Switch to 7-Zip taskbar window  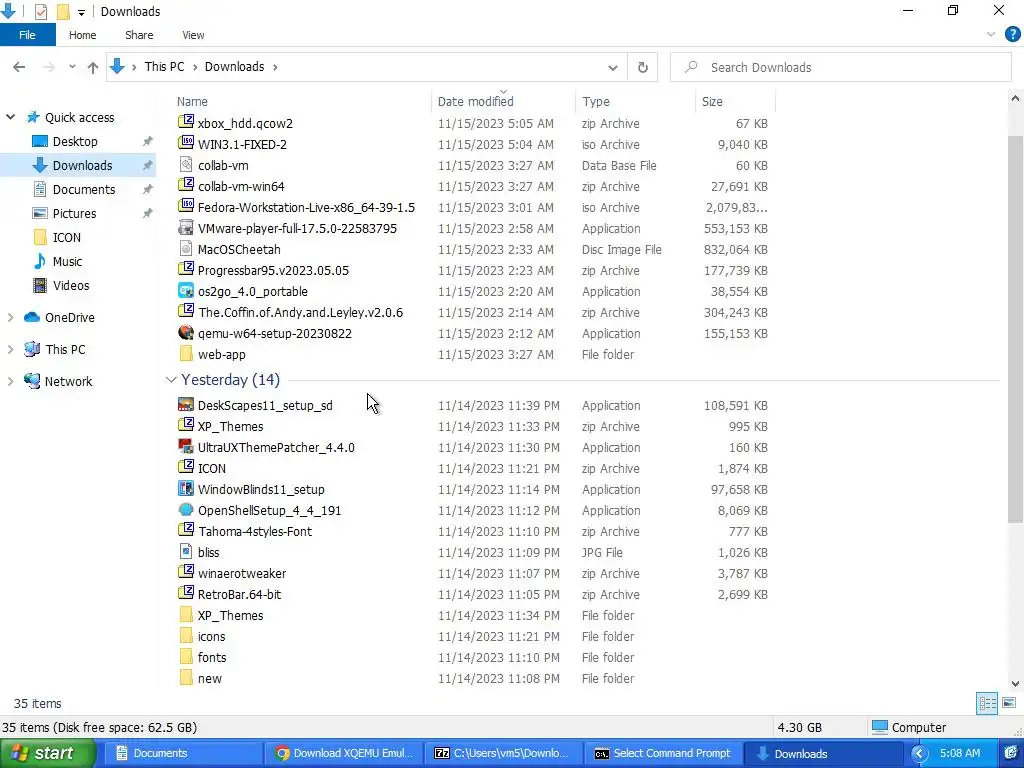pos(503,753)
